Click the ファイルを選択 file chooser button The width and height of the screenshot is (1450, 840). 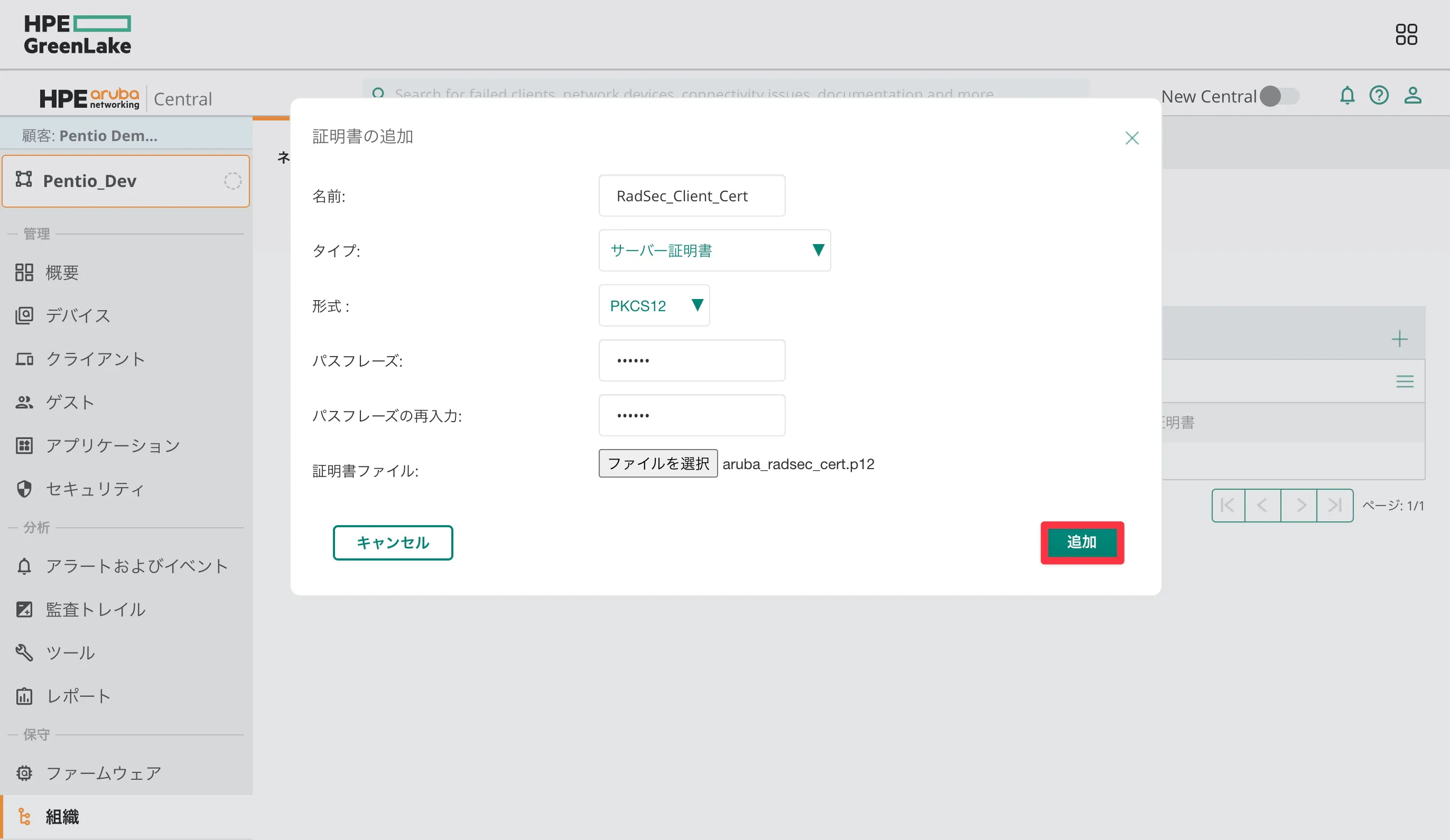(x=658, y=463)
